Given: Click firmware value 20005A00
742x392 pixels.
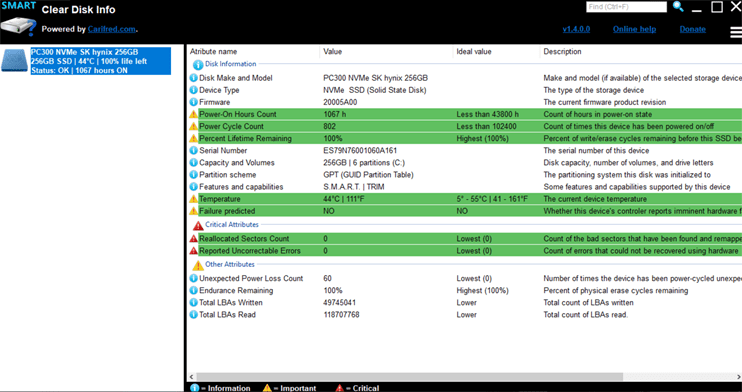Looking at the screenshot, I should click(x=340, y=102).
